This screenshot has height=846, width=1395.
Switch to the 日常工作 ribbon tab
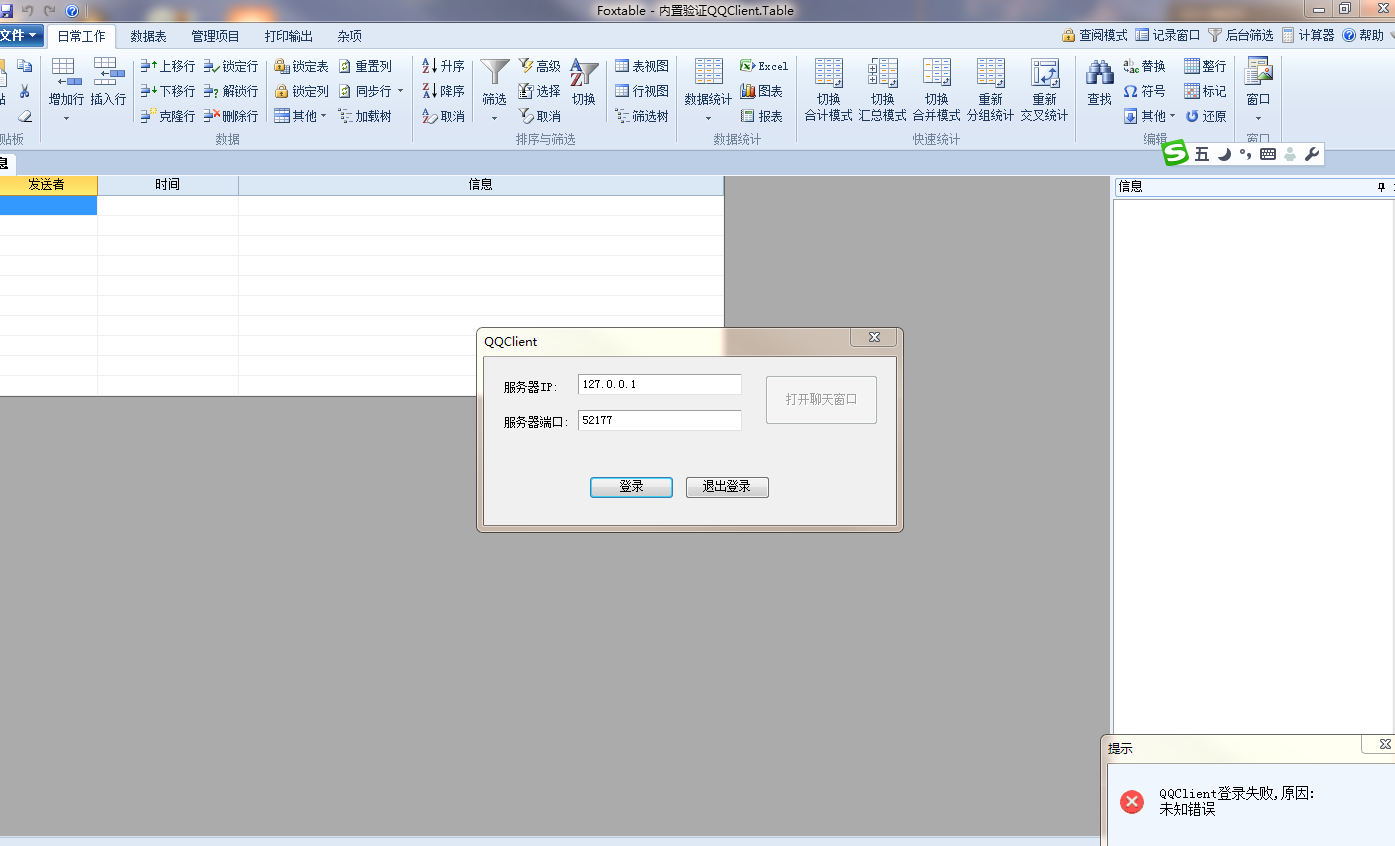pos(81,36)
